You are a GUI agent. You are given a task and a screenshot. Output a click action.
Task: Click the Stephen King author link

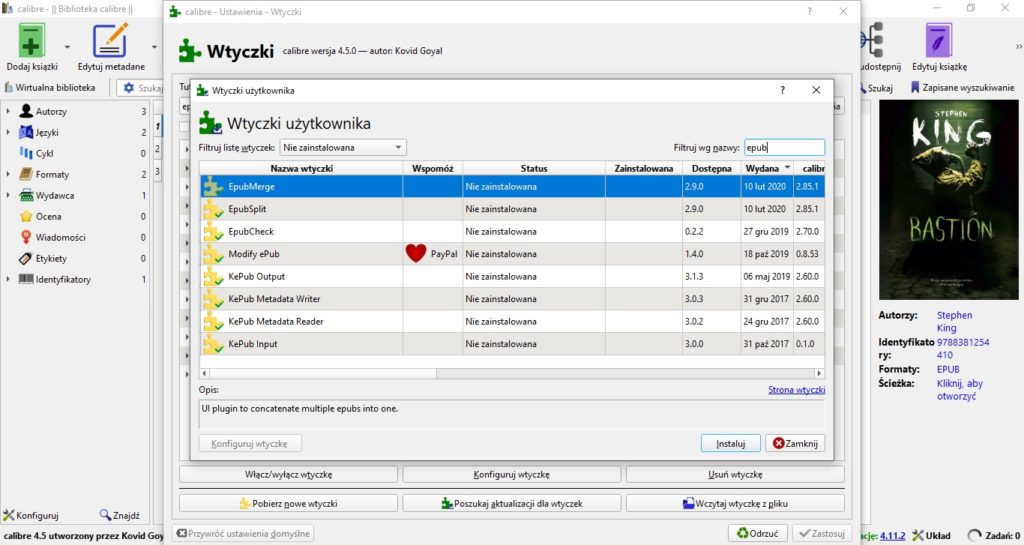pos(954,322)
